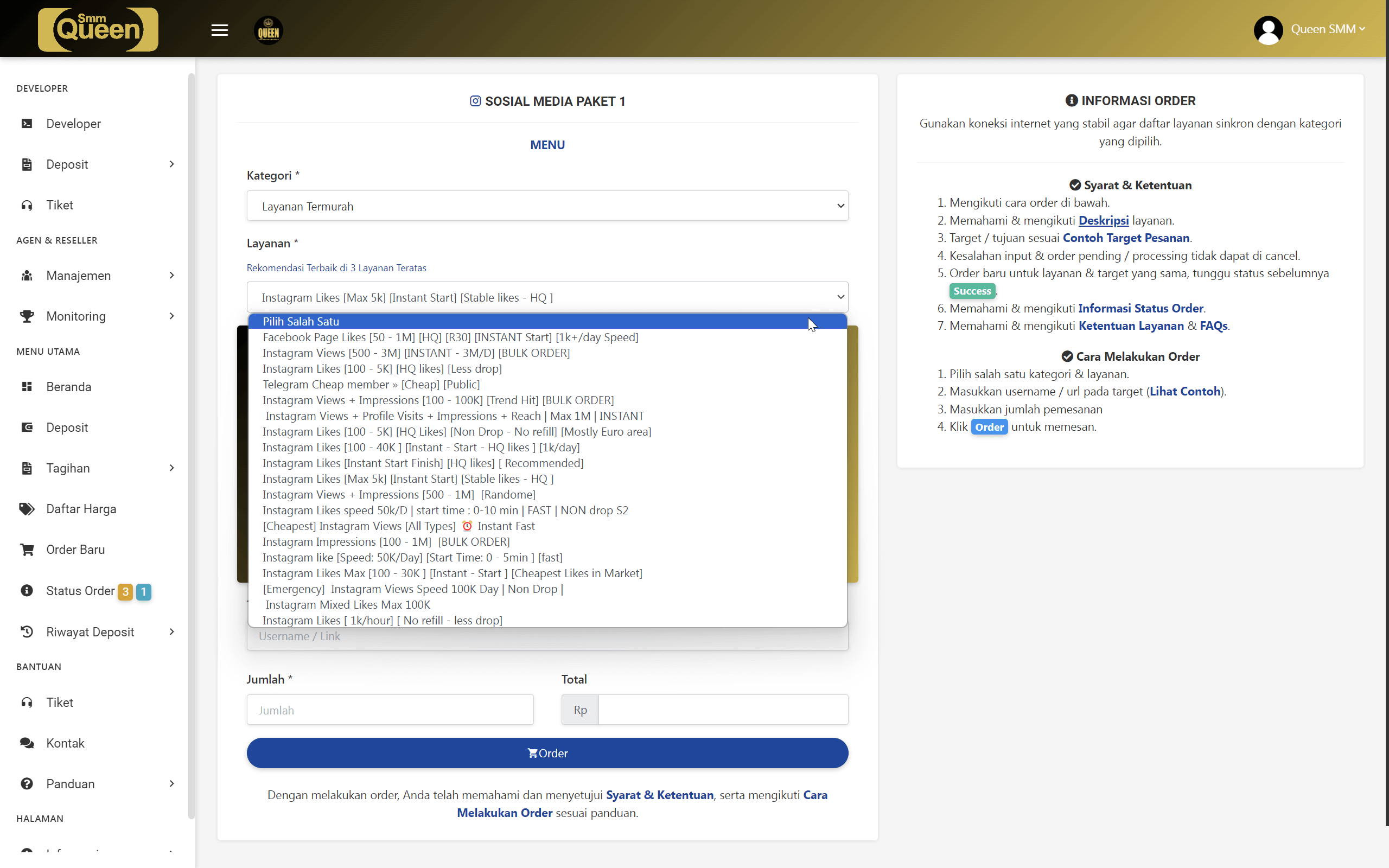Click the Panduan question mark icon

[x=27, y=784]
